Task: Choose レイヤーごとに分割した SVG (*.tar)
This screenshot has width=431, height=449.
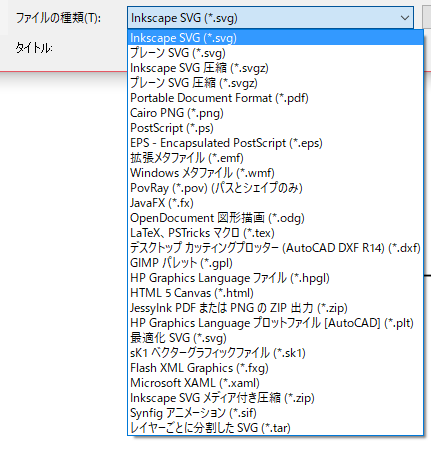Action: pyautogui.click(x=275, y=428)
